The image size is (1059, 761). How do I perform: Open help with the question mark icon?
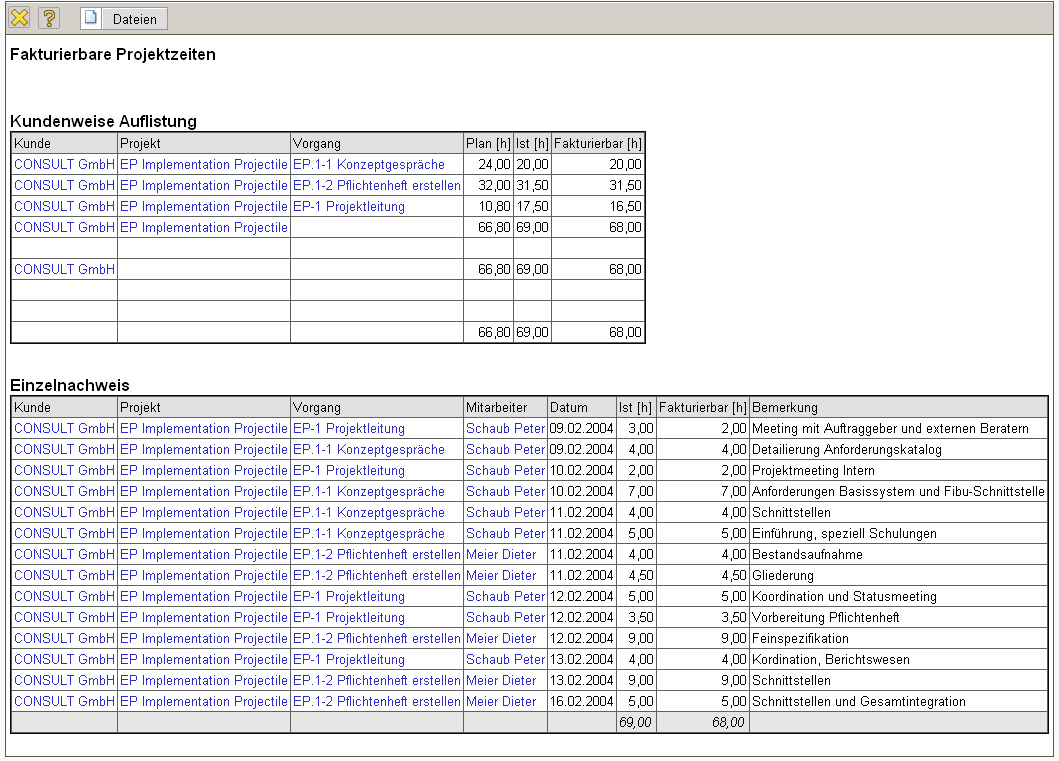tap(49, 18)
